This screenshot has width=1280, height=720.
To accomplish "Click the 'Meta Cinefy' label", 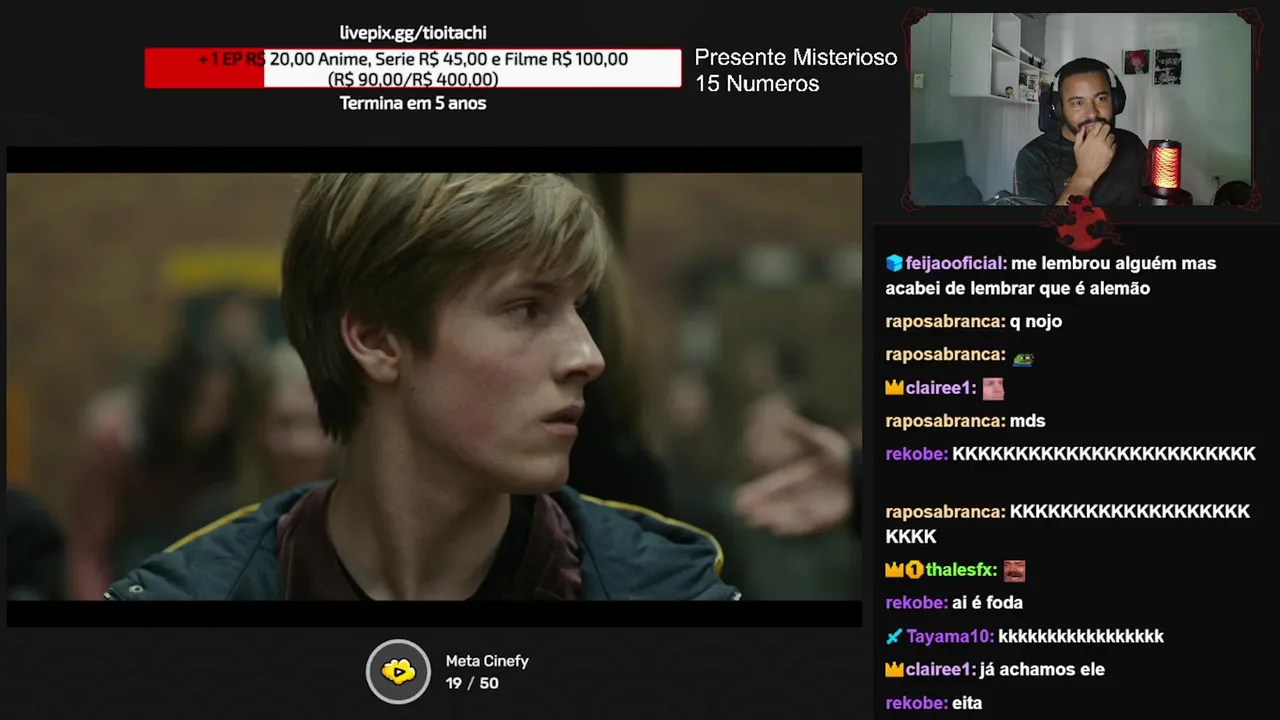I will [x=487, y=661].
